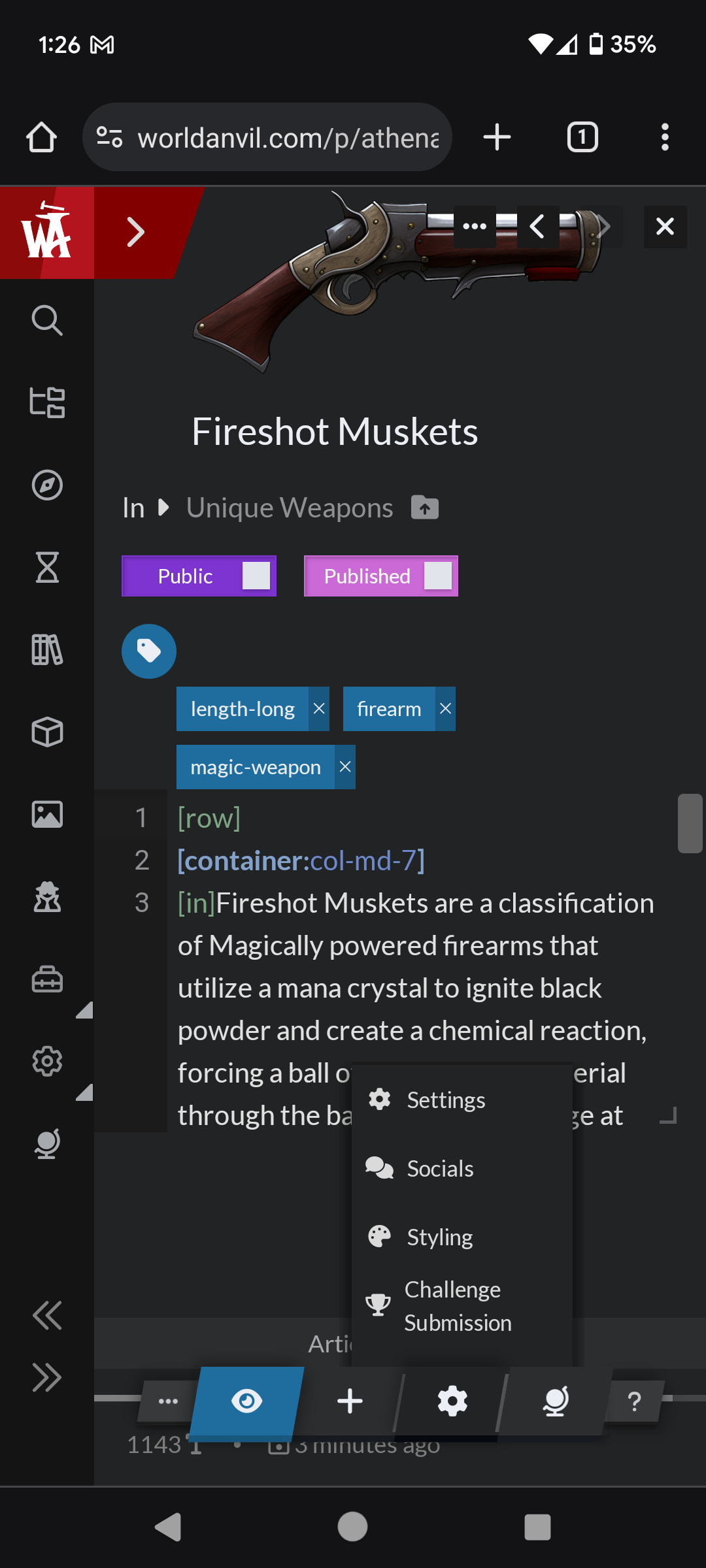This screenshot has height=1568, width=706.
Task: Open the search icon in sidebar
Action: click(47, 320)
